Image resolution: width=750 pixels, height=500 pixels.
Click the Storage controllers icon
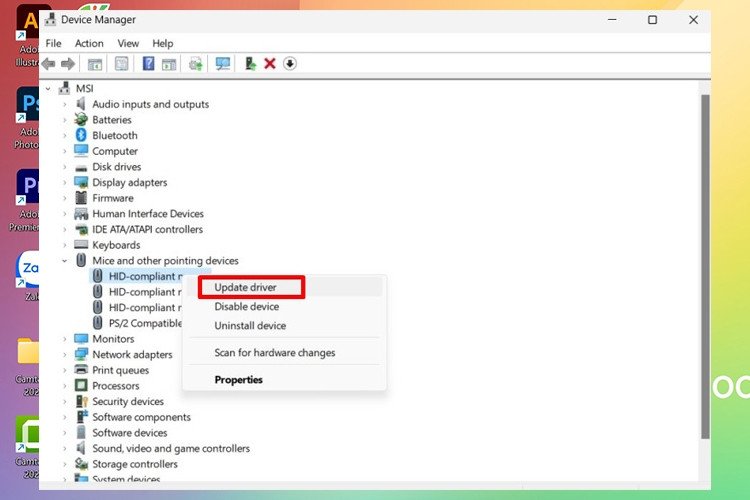point(81,464)
